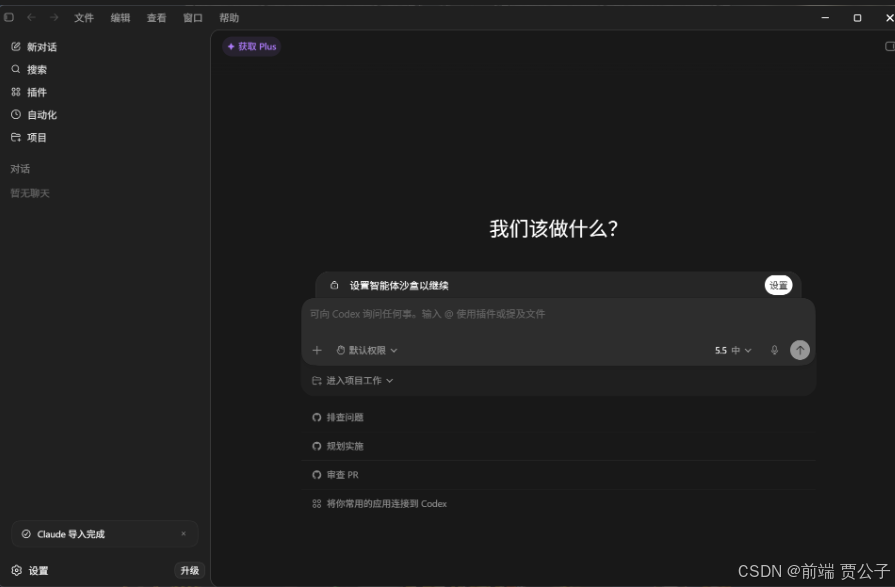
Task: Open the 编辑 menu
Action: [x=120, y=18]
